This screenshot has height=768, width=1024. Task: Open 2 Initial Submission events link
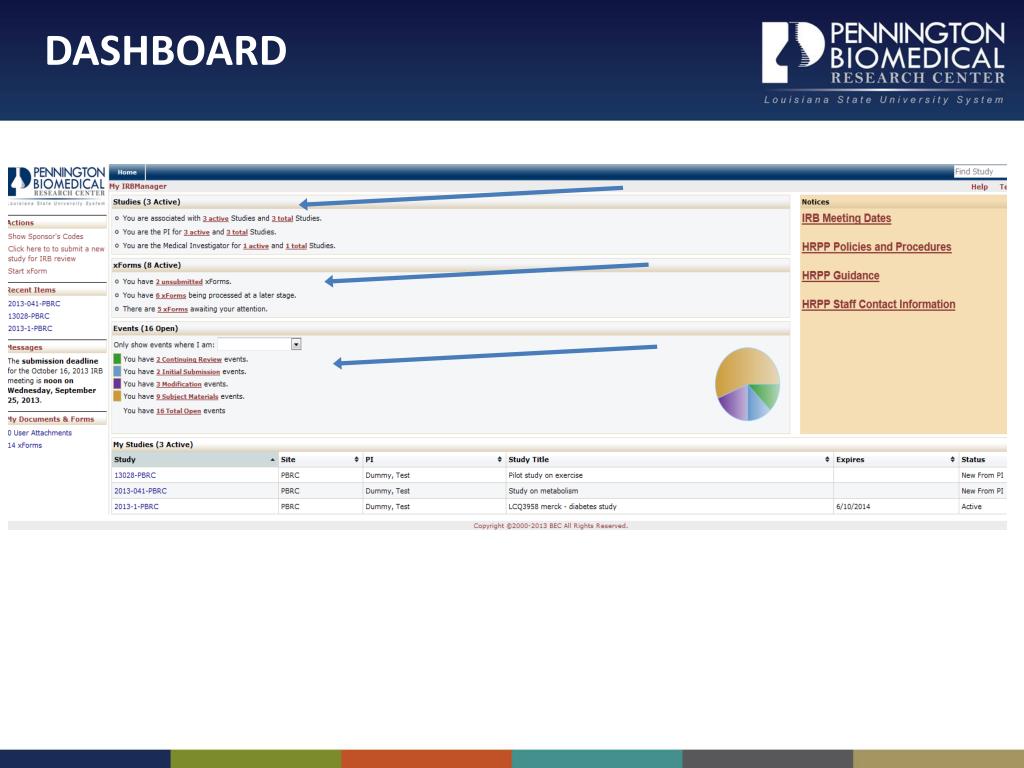188,372
